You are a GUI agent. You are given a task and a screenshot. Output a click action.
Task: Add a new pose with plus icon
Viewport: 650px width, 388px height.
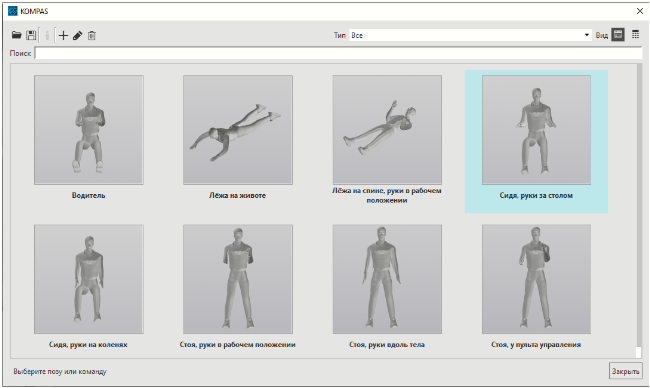click(63, 35)
